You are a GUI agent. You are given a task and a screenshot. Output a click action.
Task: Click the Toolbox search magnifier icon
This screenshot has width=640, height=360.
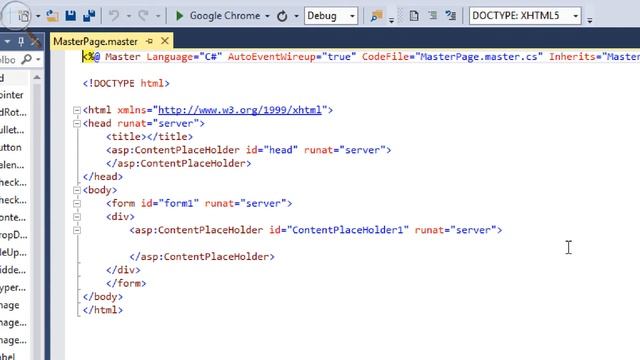[27, 60]
